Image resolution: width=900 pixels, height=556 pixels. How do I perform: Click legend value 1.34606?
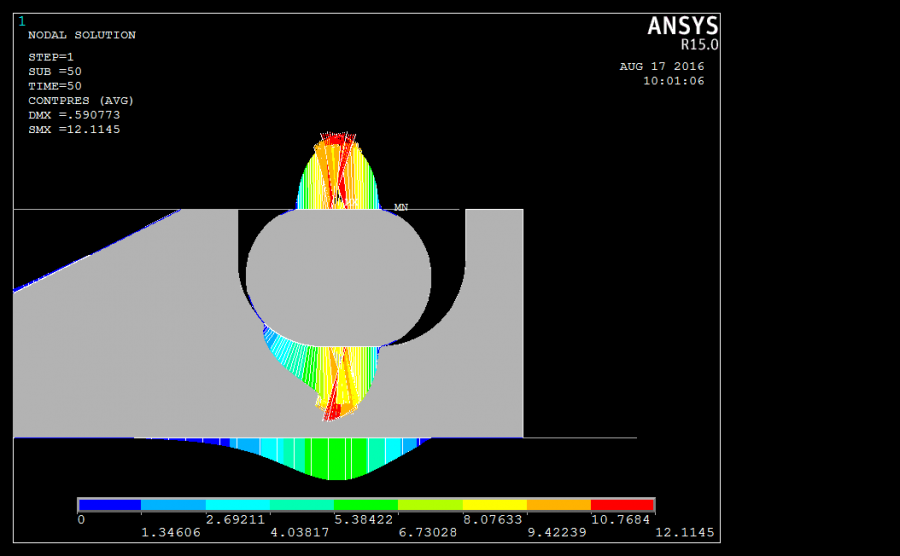pos(171,532)
